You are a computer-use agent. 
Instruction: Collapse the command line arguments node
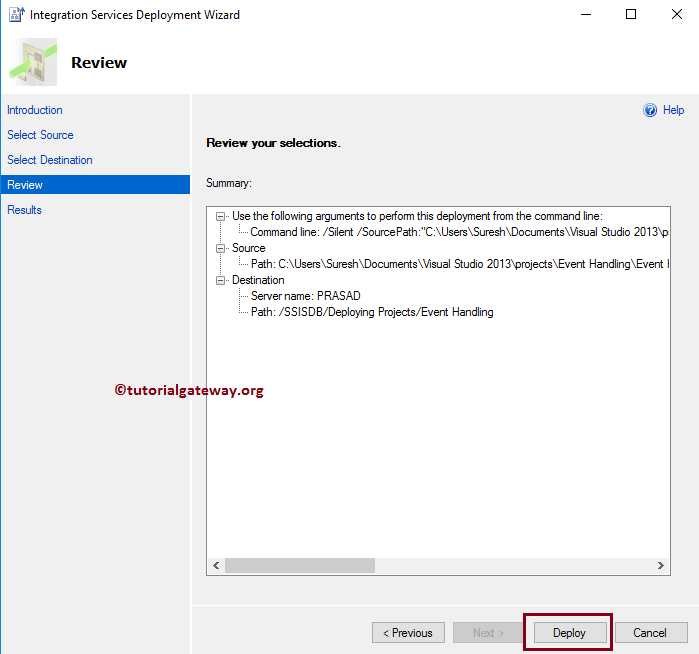pos(220,217)
